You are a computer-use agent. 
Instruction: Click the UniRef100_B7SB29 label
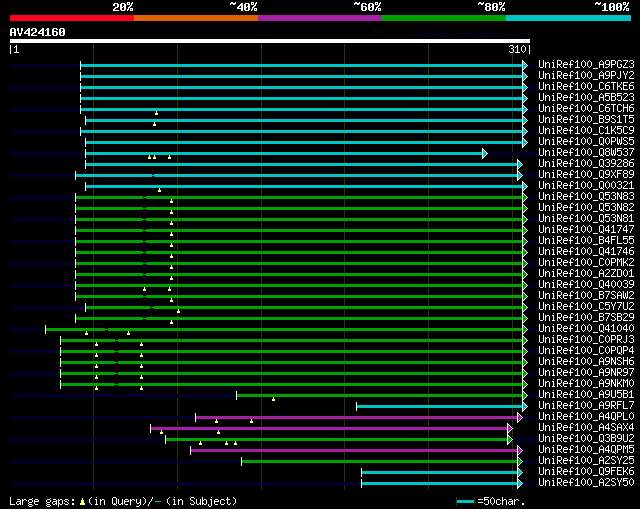[x=586, y=318]
